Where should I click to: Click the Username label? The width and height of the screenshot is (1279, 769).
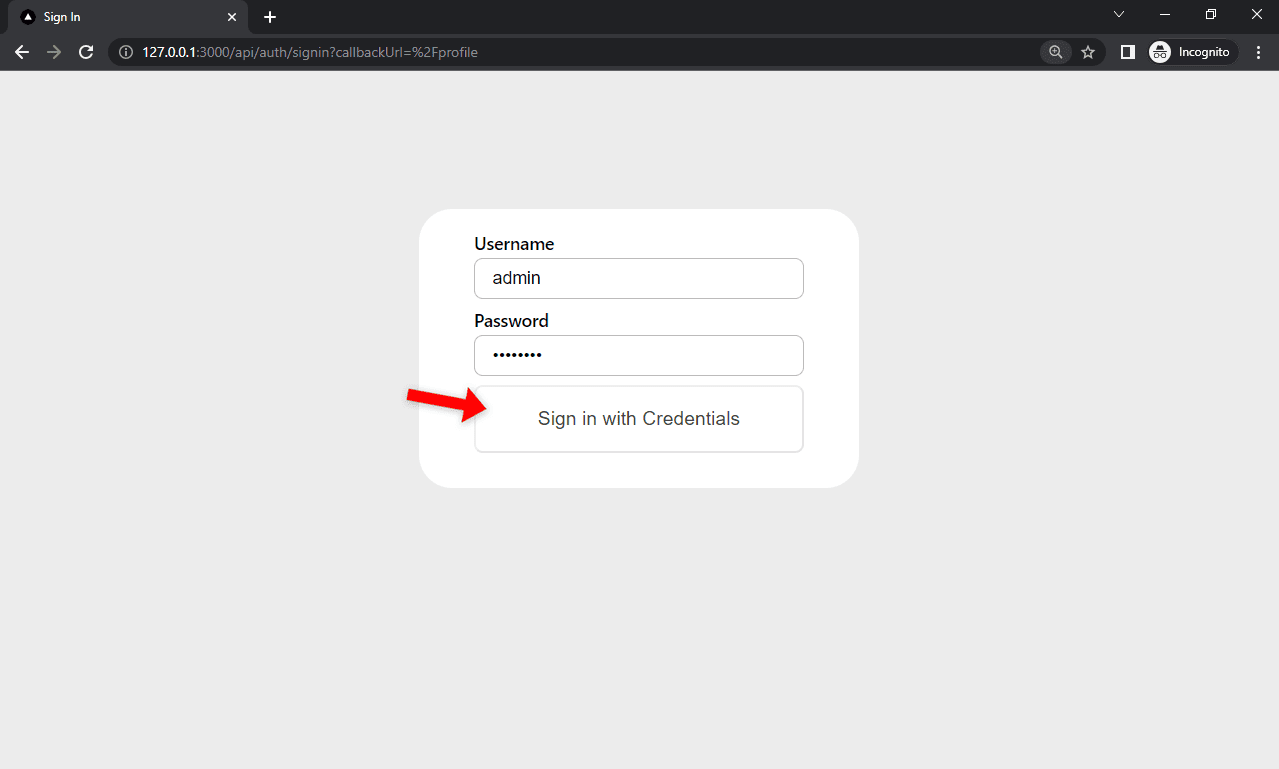click(514, 244)
